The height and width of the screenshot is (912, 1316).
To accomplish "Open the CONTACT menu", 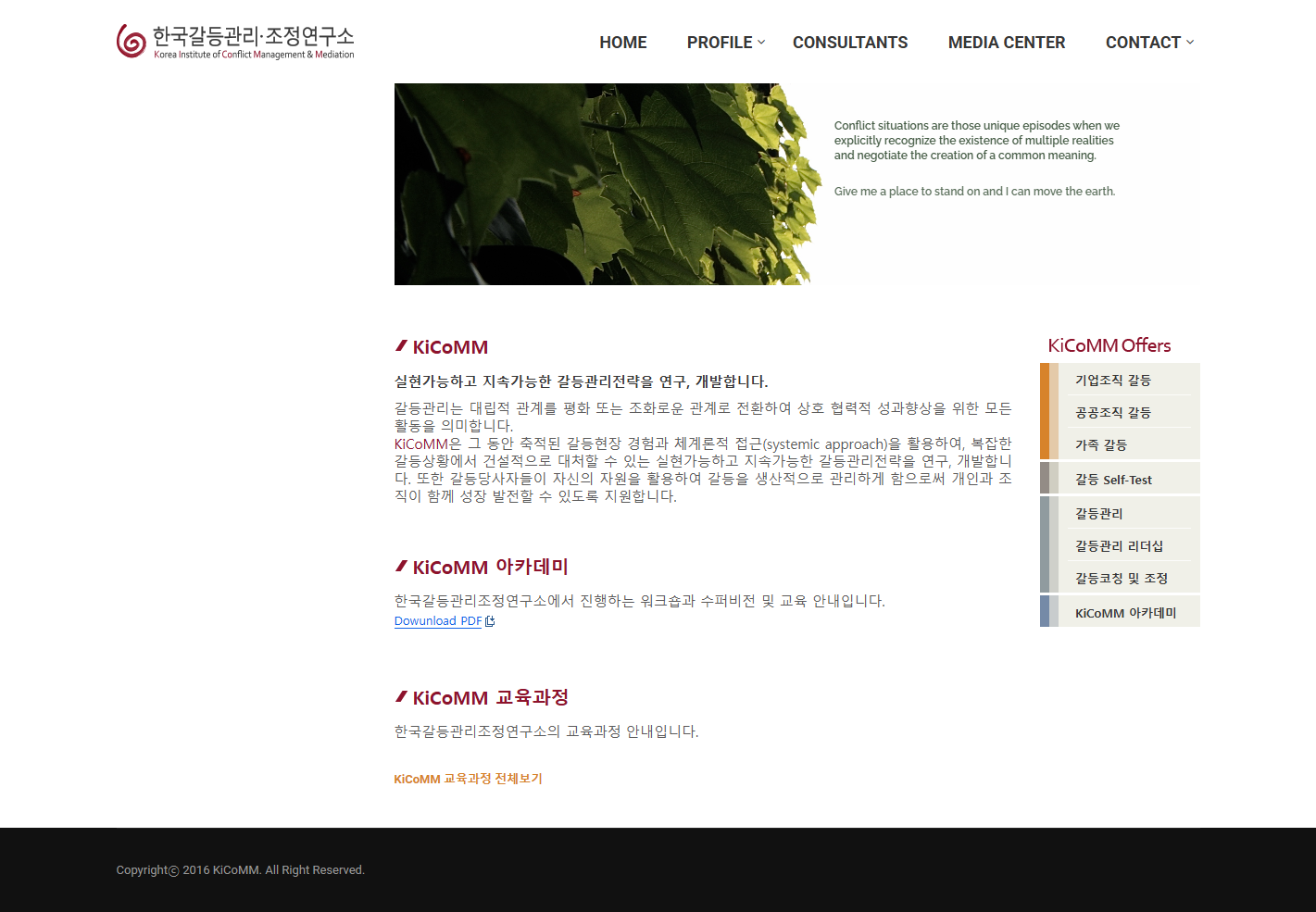I will [1143, 43].
